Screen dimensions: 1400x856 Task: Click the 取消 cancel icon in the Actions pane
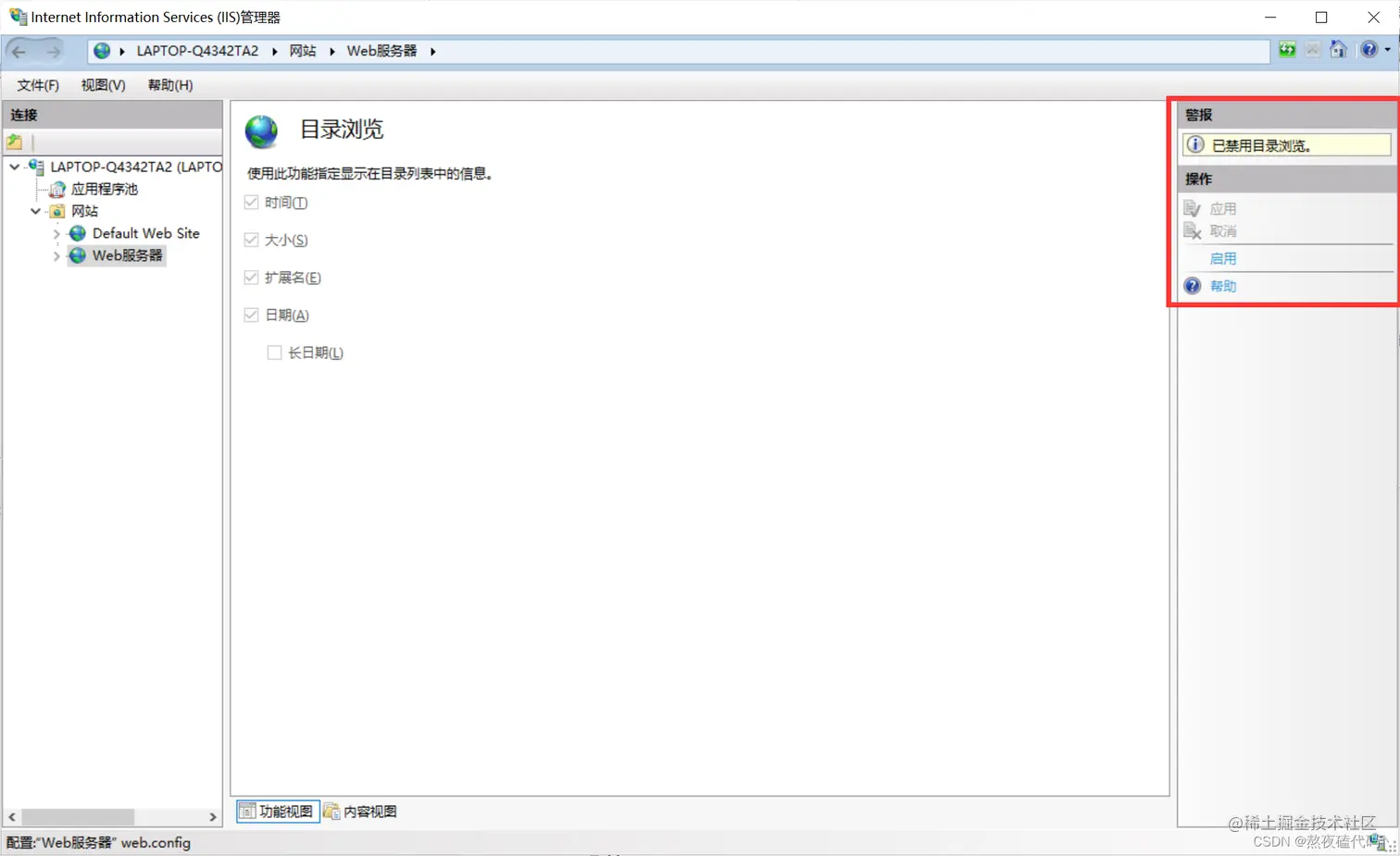1193,230
